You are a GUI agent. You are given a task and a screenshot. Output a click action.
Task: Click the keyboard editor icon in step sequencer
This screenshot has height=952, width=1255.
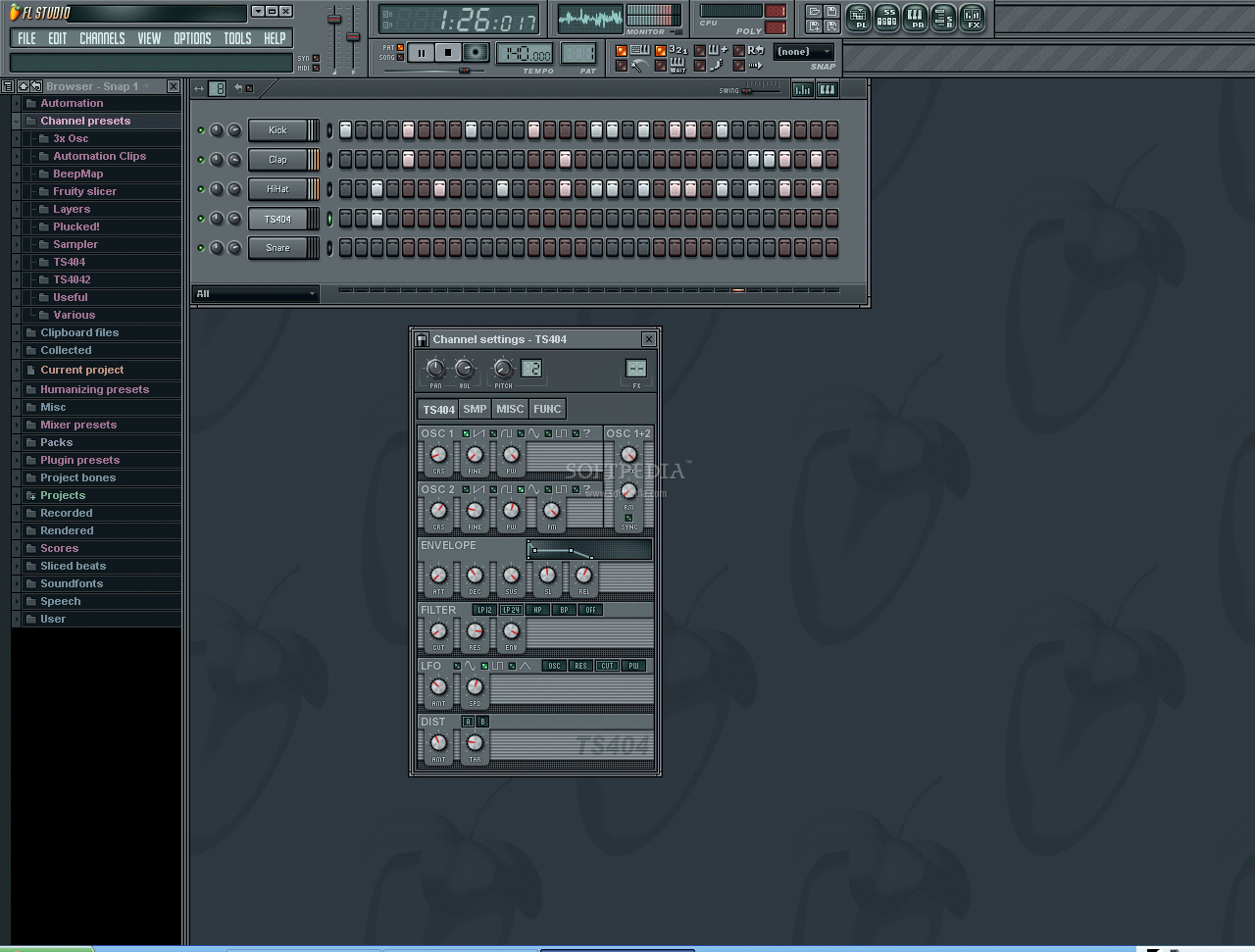tap(828, 89)
